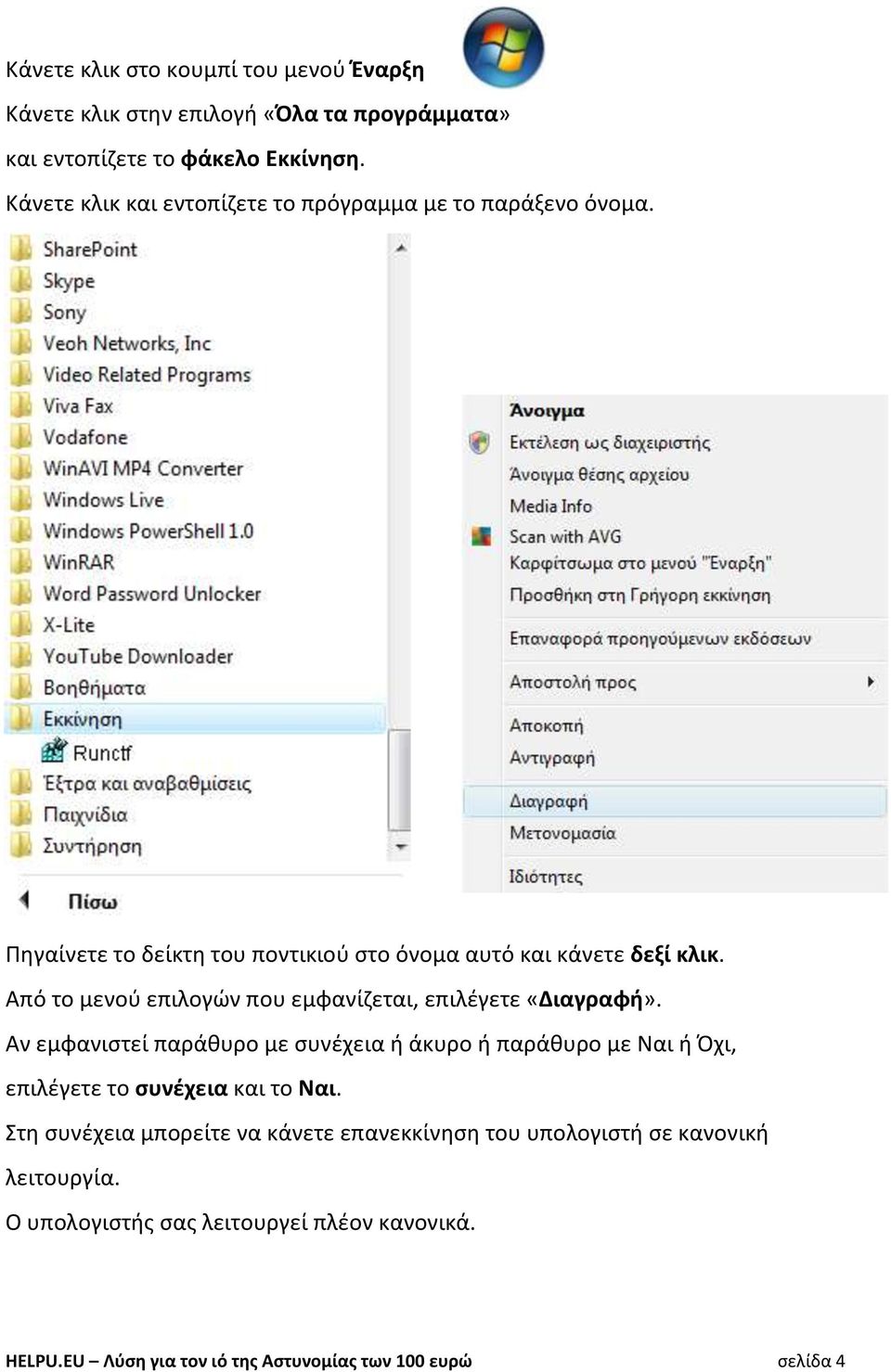Click the scrollbar up arrow
Viewport: 891px width, 1372px height.
(x=401, y=248)
